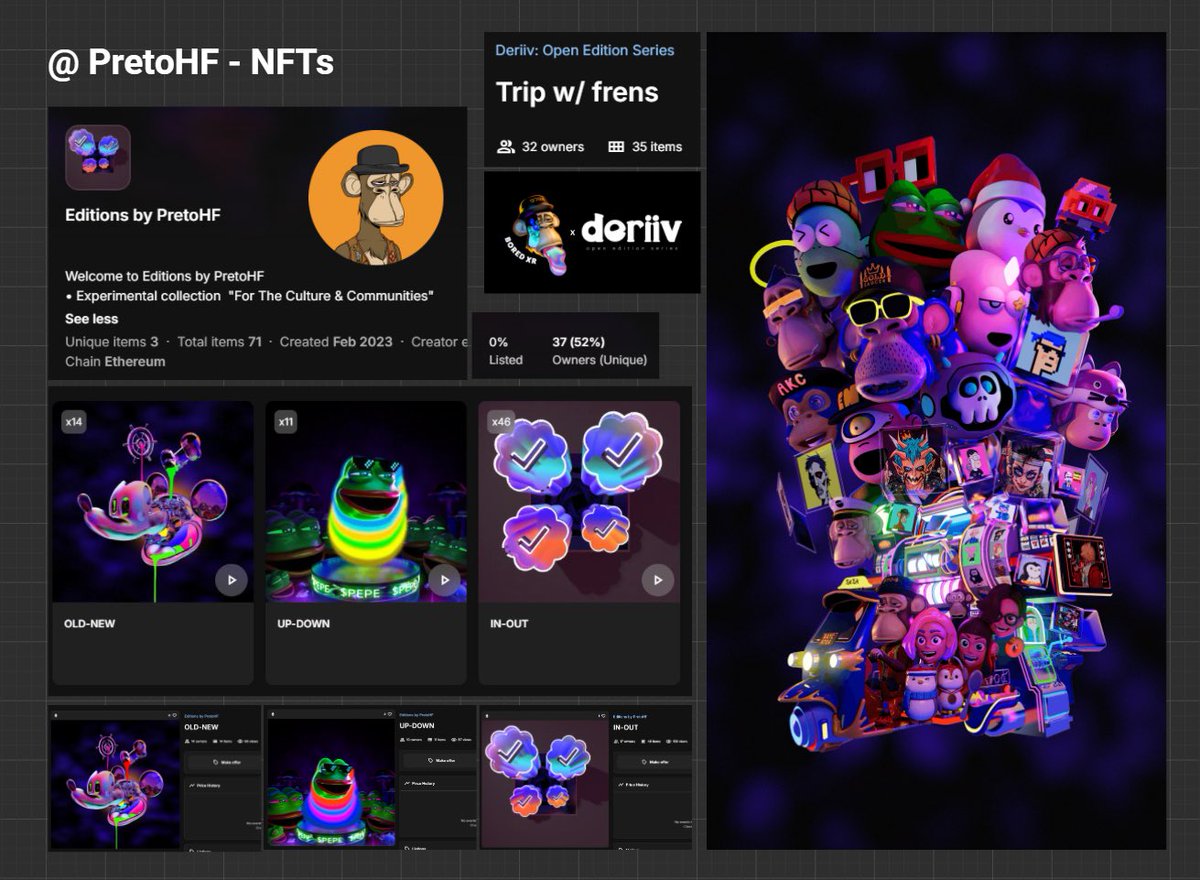The image size is (1200, 880).
Task: Click the 'Editions by PretoHF' collection name
Action: (143, 215)
